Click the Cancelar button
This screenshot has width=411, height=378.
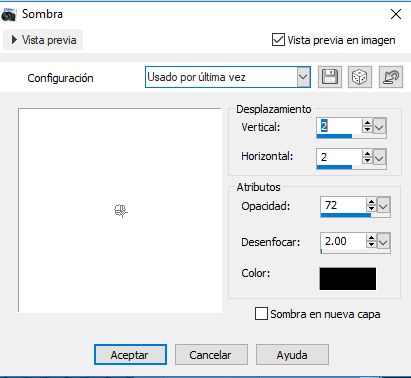click(211, 355)
